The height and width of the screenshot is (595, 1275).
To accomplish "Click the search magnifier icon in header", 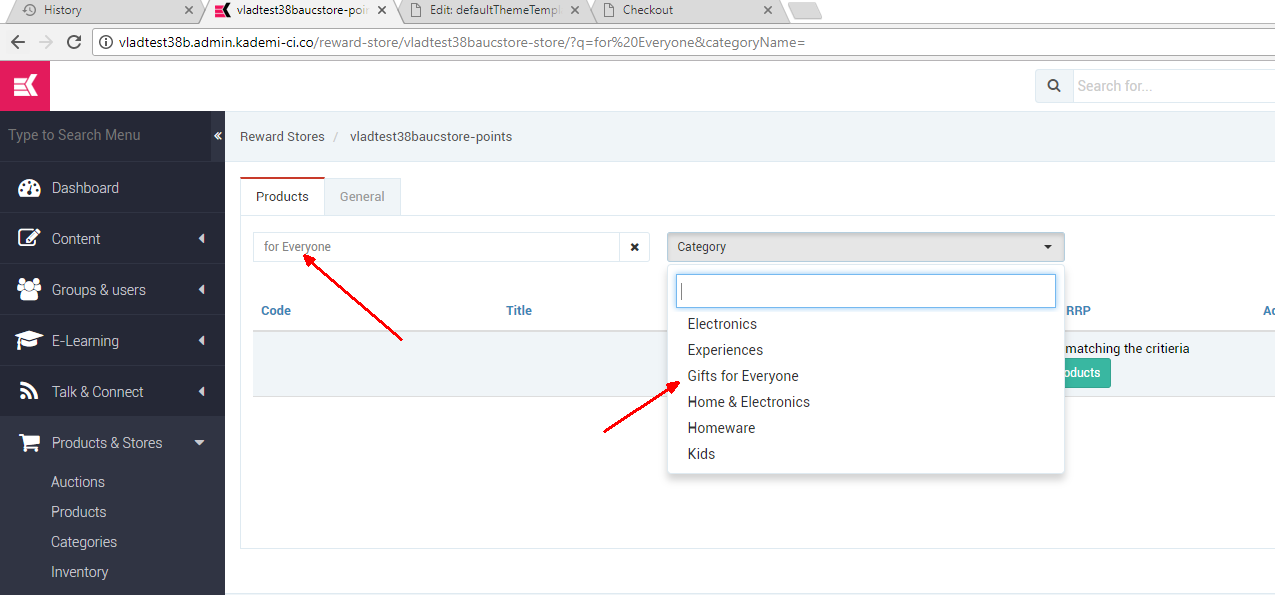I will point(1054,86).
